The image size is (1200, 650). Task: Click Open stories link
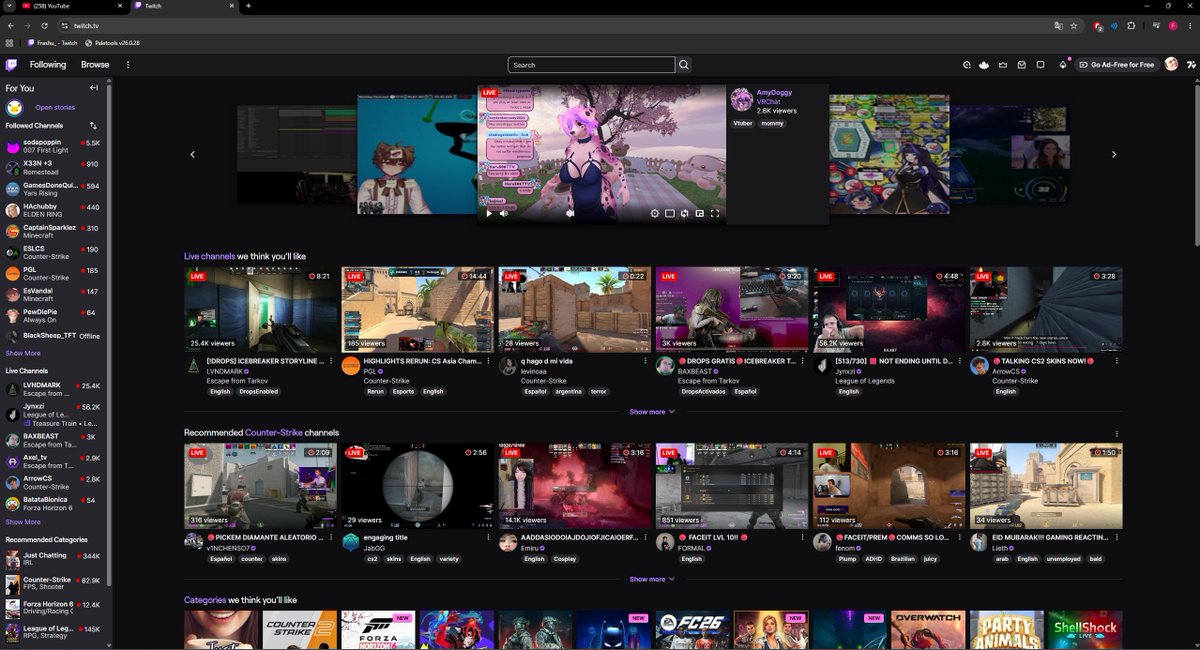(x=55, y=107)
